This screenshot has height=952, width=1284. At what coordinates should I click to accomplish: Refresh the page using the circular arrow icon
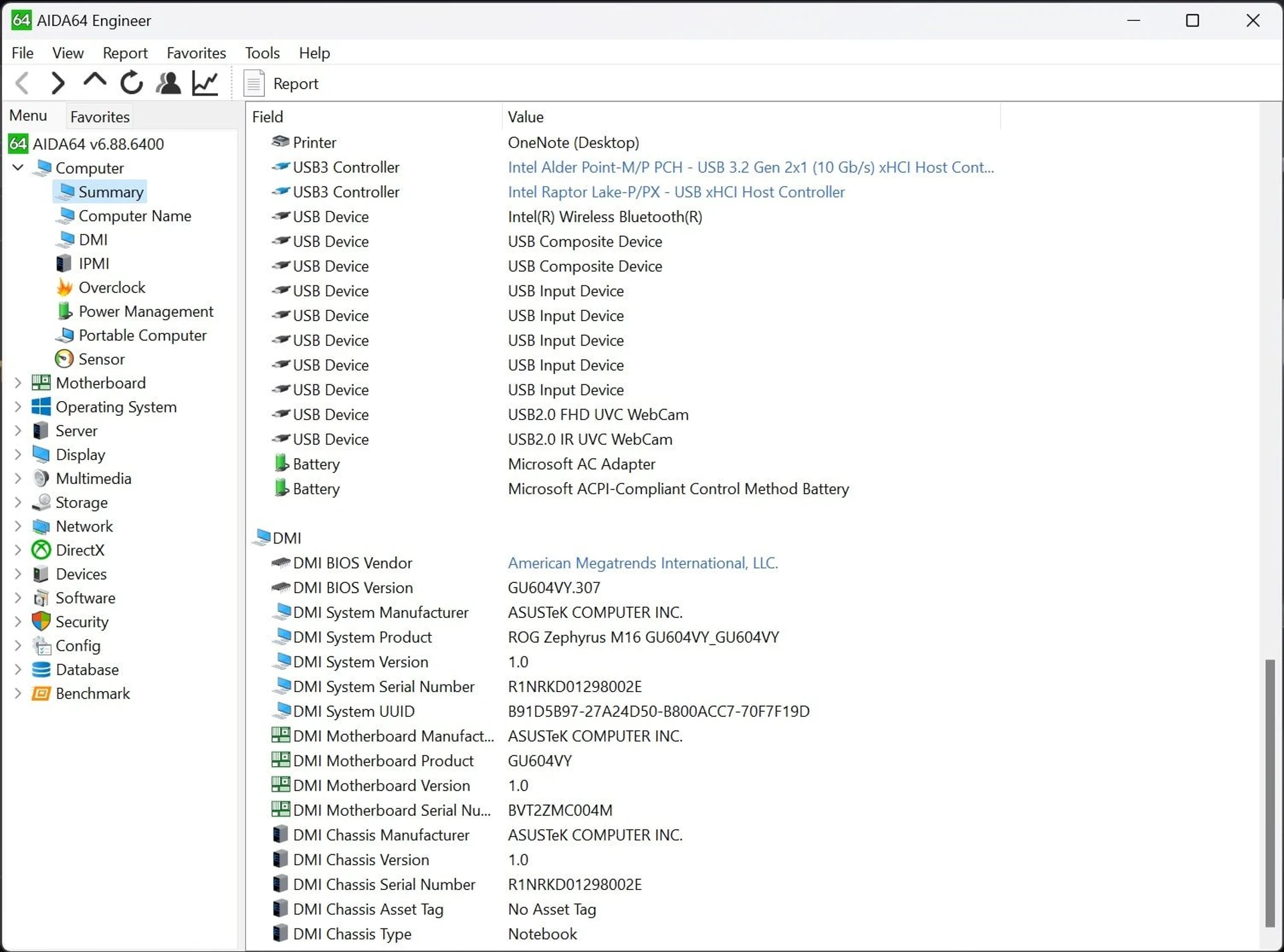coord(131,83)
